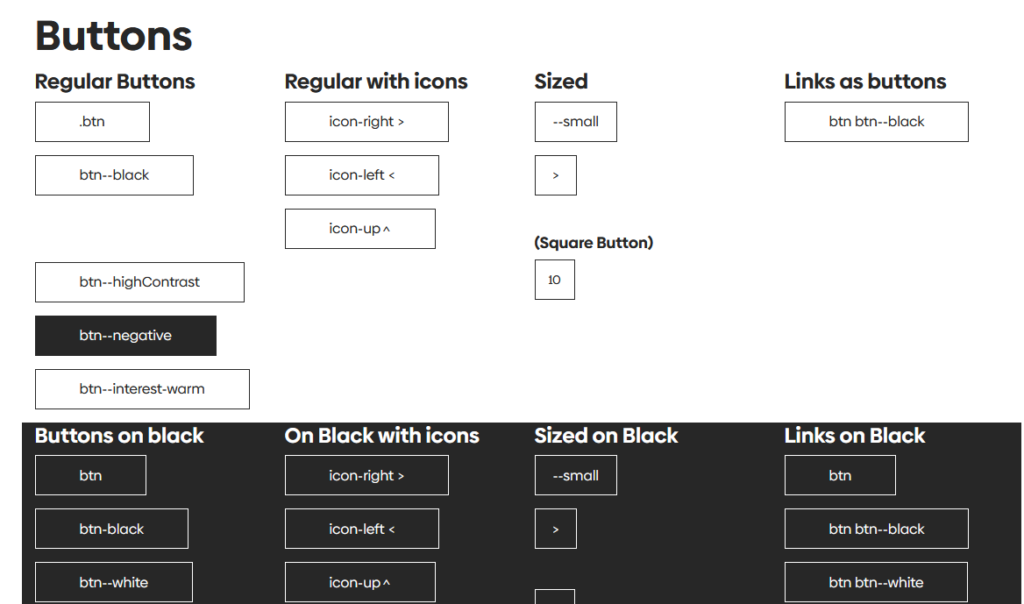This screenshot has height=604, width=1024.
Task: Select the btn--interest-warm button
Action: pyautogui.click(x=142, y=389)
